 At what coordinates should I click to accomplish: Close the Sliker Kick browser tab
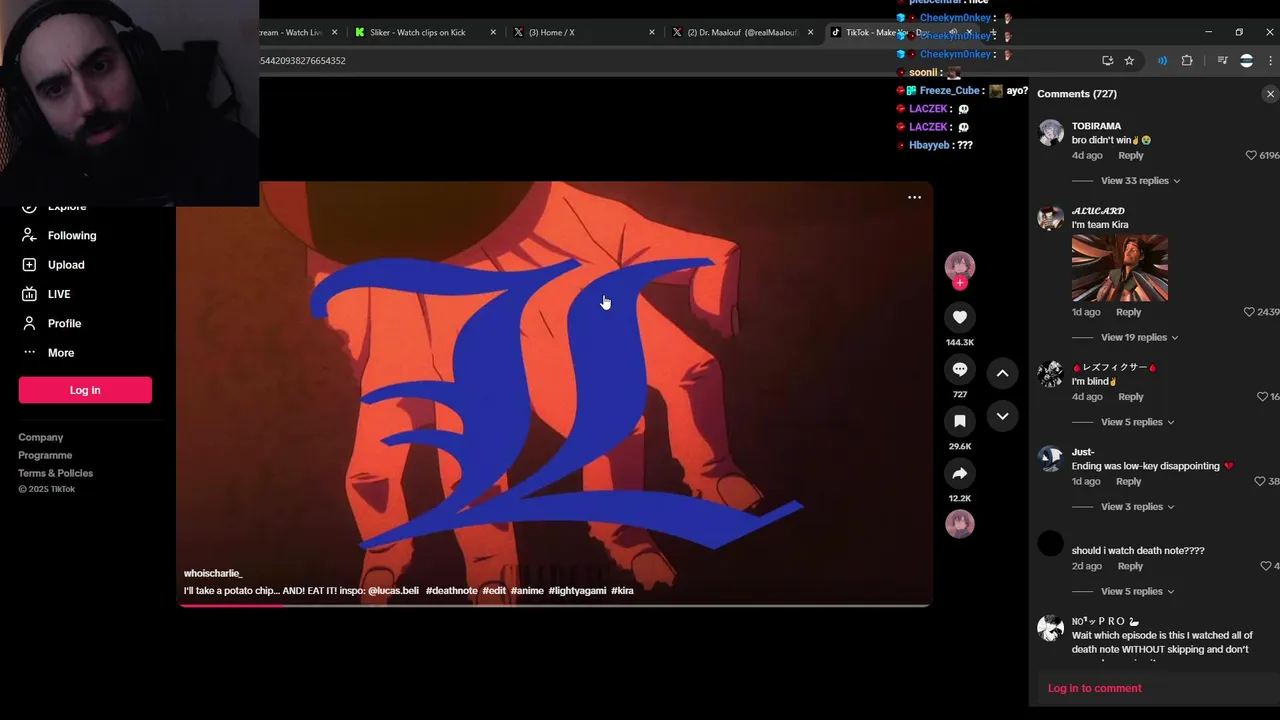(x=493, y=32)
